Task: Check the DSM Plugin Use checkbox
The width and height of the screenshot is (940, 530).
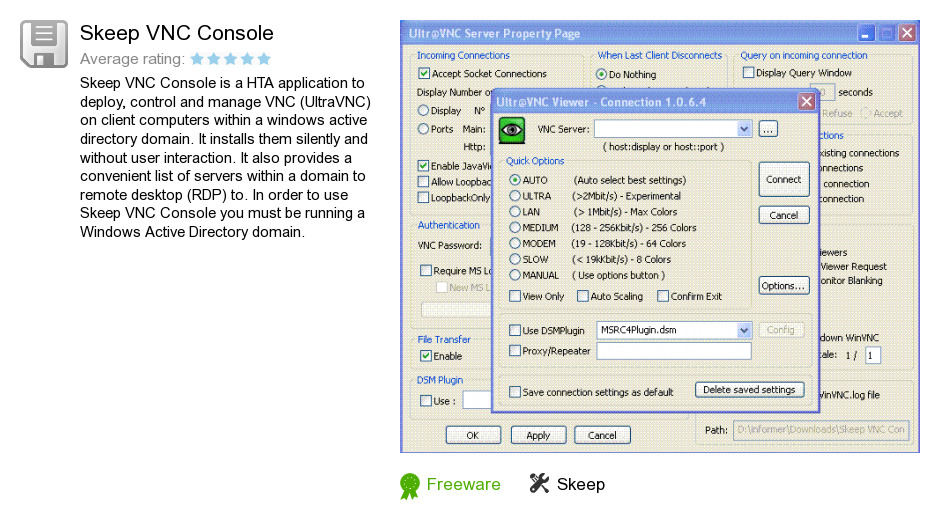Action: coord(426,400)
